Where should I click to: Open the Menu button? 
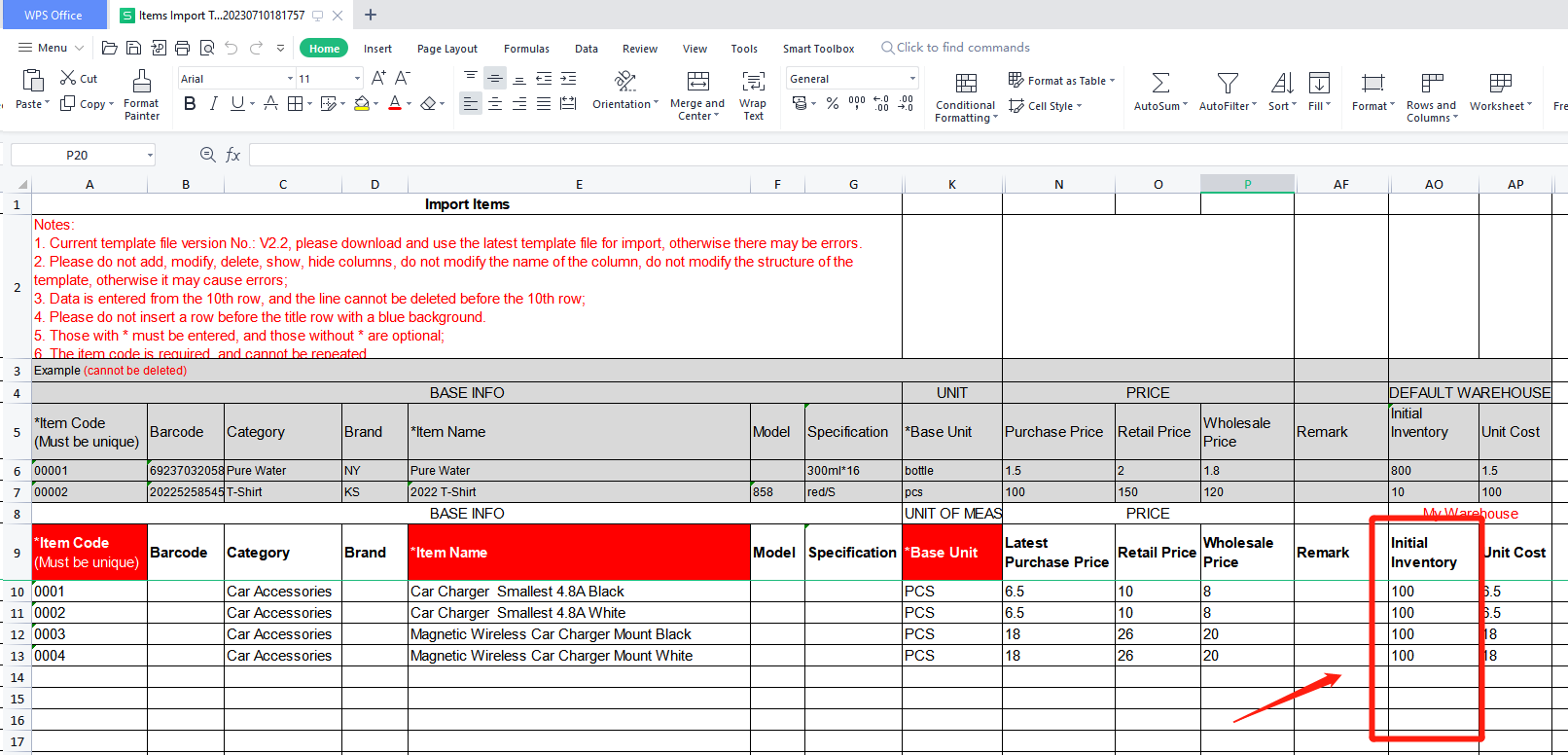pos(44,48)
